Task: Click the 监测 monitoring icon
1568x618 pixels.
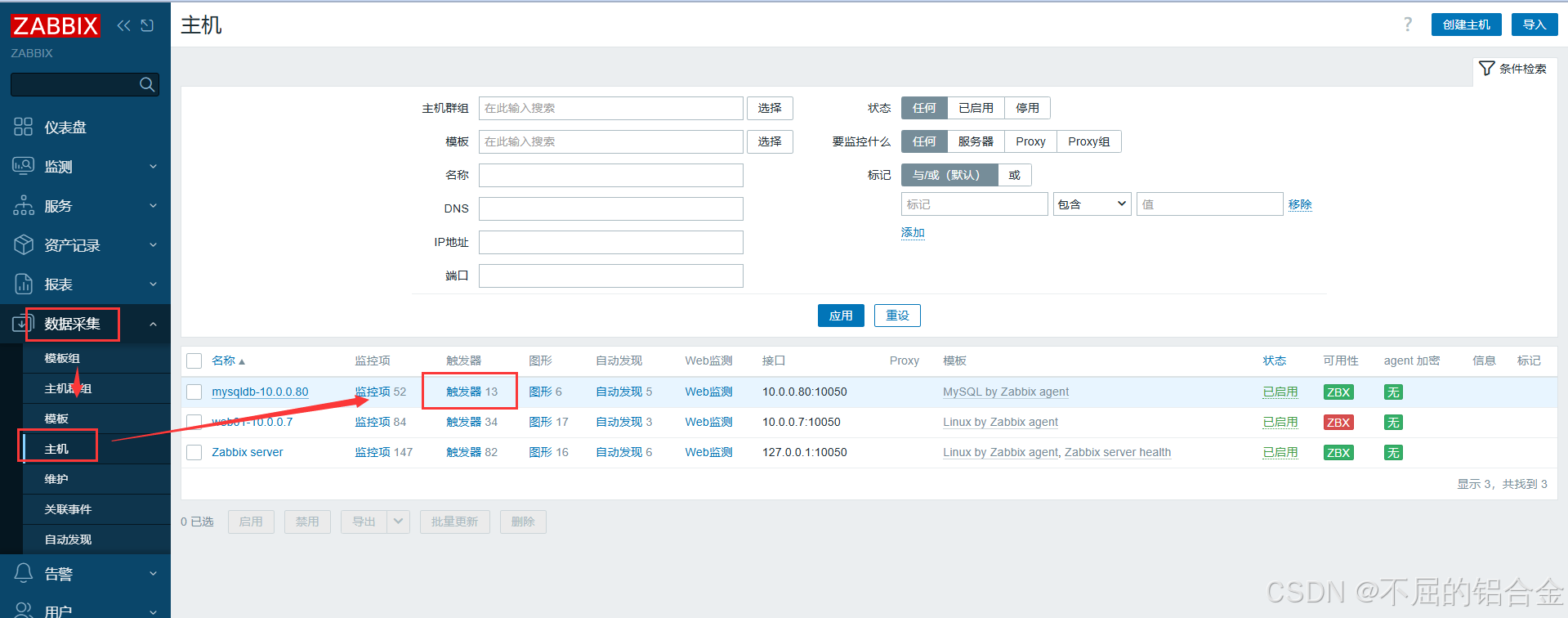Action: tap(24, 166)
